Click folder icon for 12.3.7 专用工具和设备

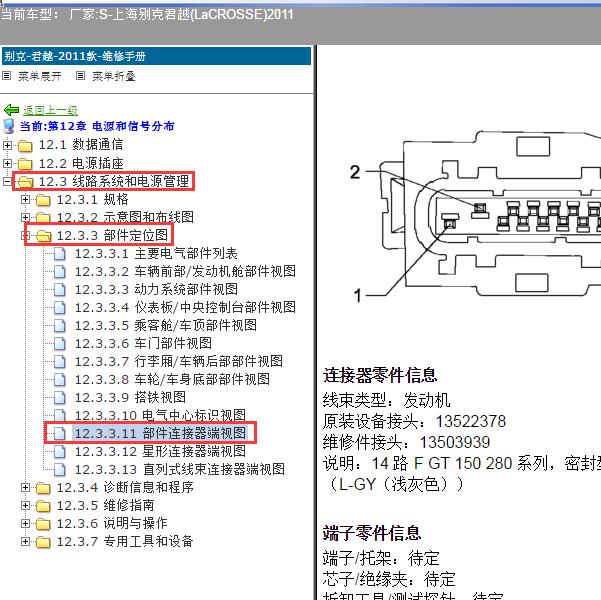[43, 542]
